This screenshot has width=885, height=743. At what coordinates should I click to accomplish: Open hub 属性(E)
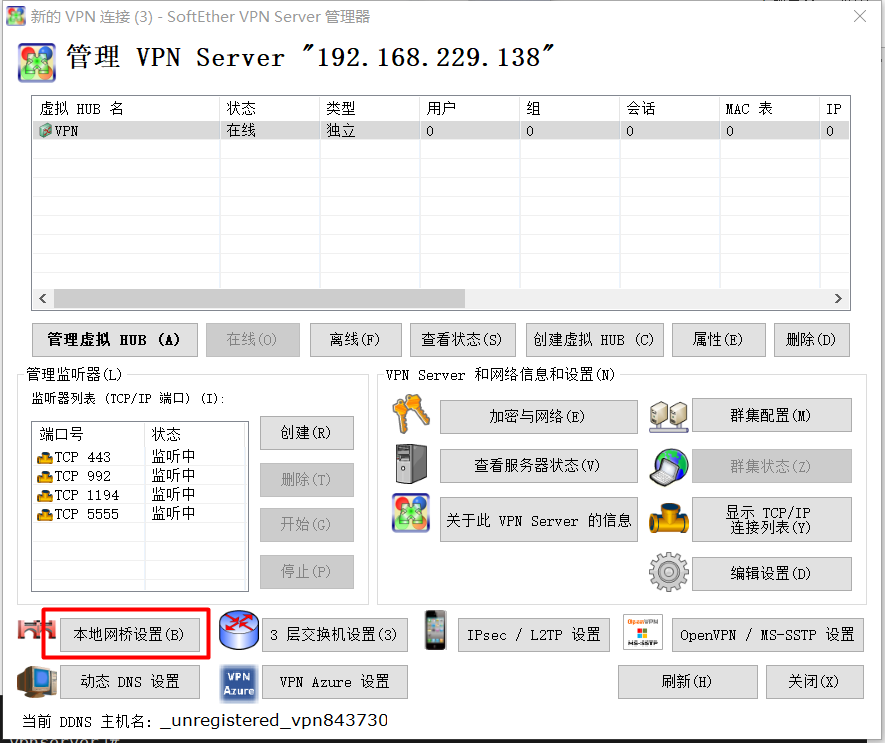click(718, 340)
